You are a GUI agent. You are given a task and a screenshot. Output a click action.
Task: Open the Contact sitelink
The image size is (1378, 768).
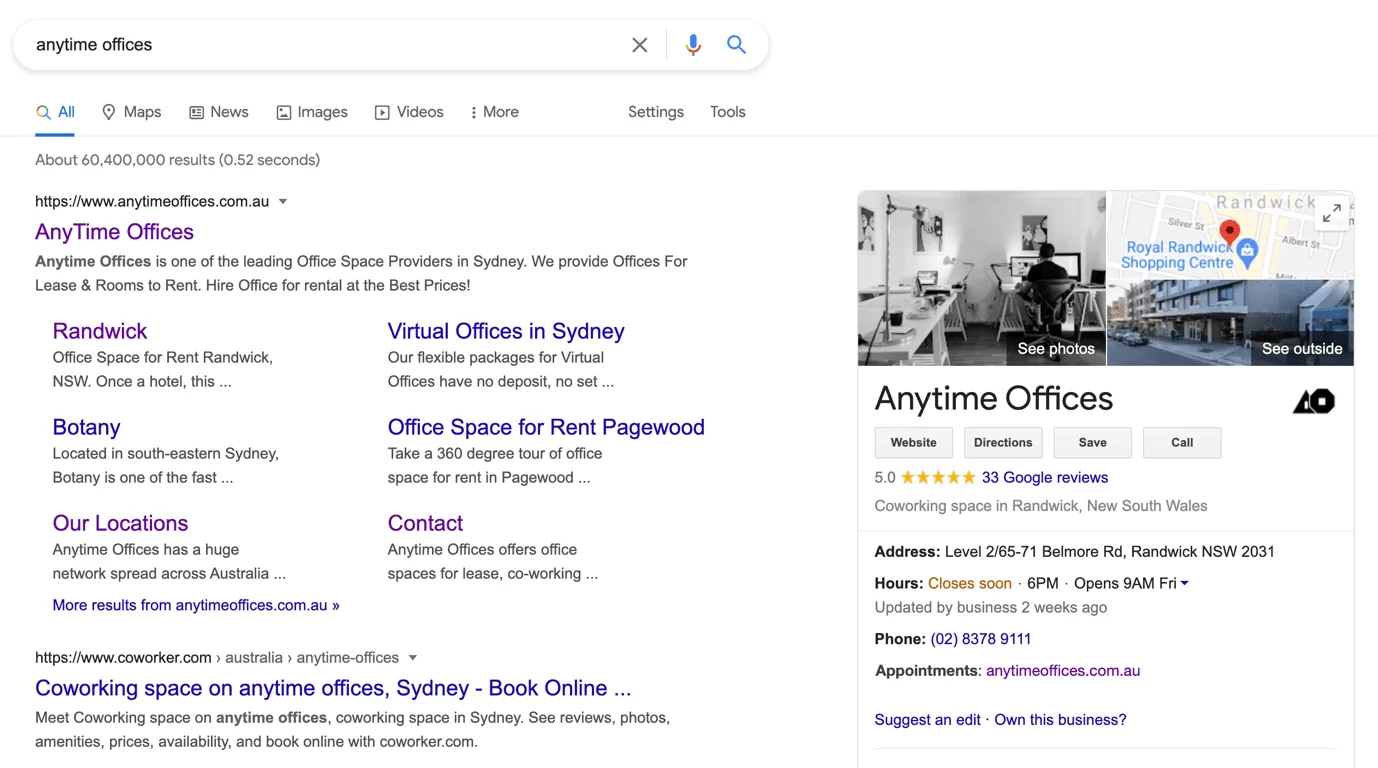pyautogui.click(x=425, y=523)
